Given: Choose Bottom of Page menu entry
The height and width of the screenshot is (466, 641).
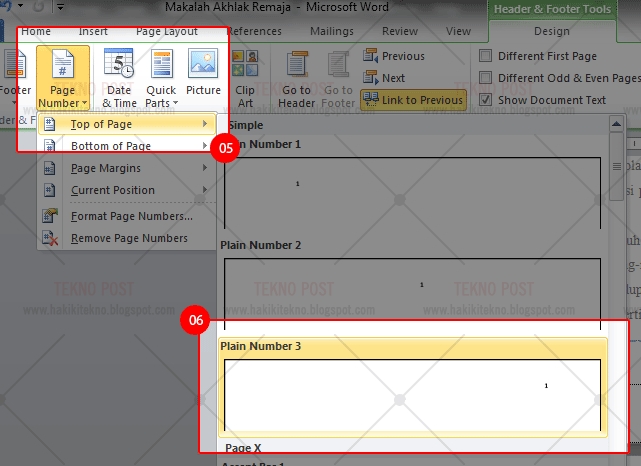Looking at the screenshot, I should [x=127, y=146].
